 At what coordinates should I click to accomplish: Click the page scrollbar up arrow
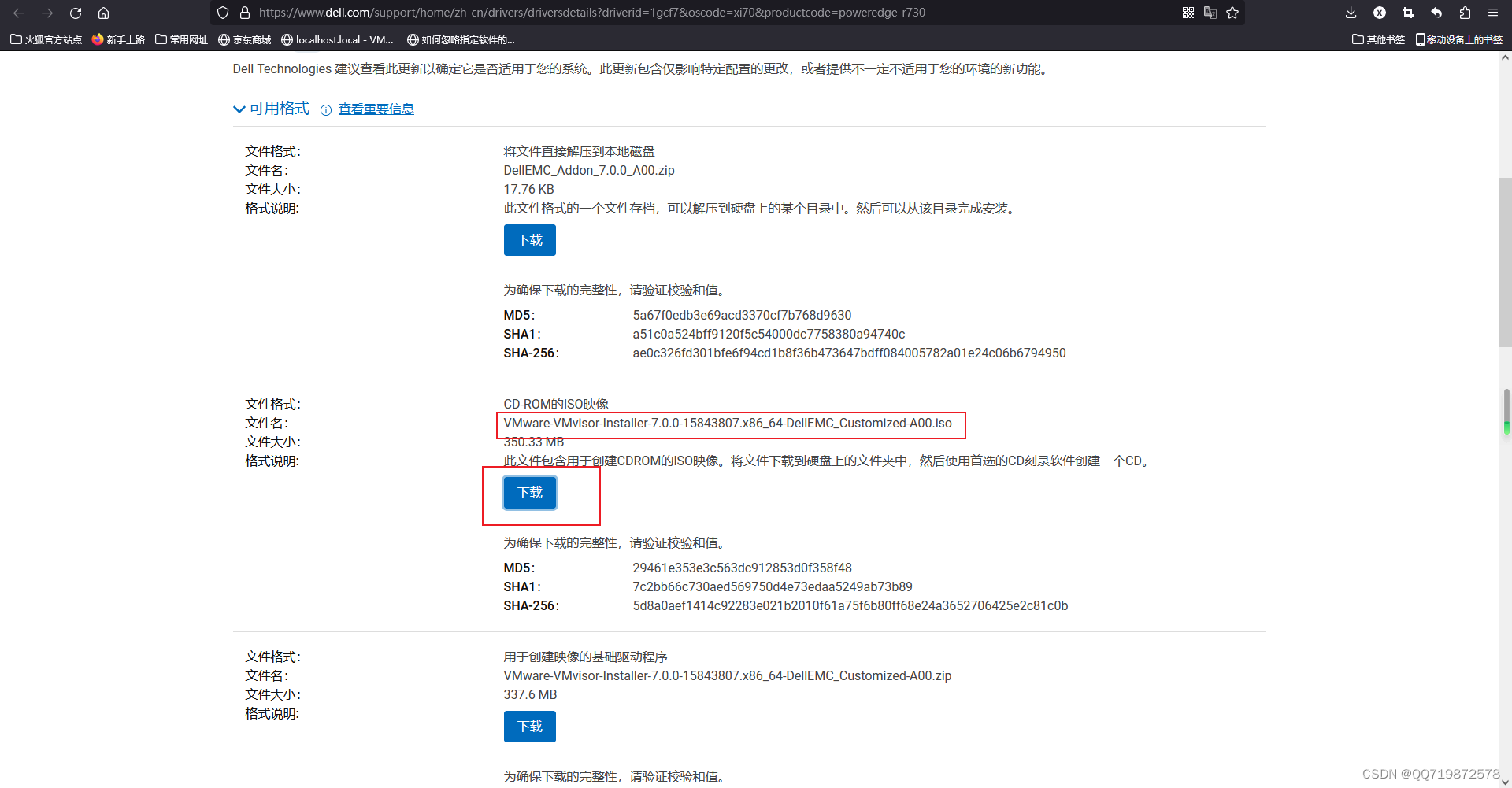tap(1505, 57)
